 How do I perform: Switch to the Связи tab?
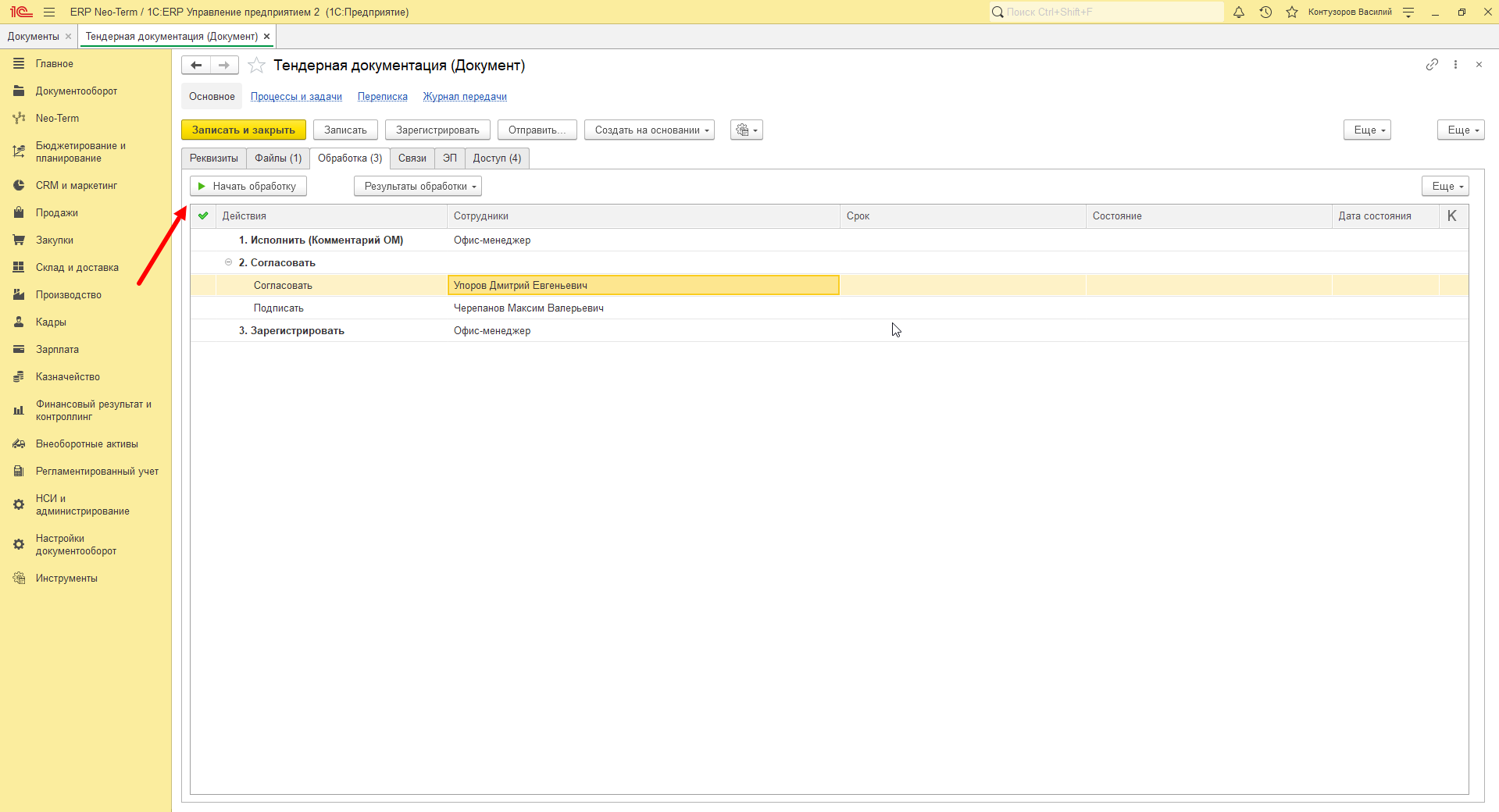click(x=412, y=158)
